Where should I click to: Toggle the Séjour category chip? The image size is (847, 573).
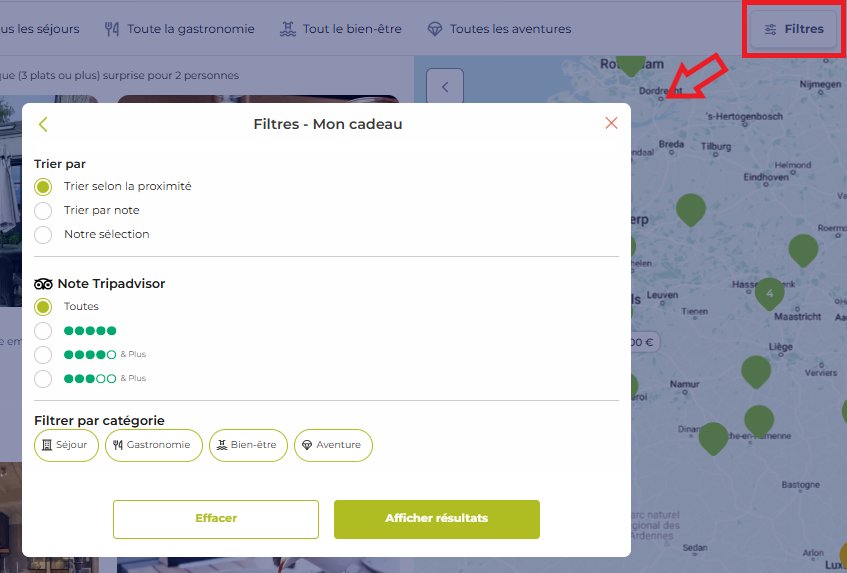pyautogui.click(x=66, y=445)
